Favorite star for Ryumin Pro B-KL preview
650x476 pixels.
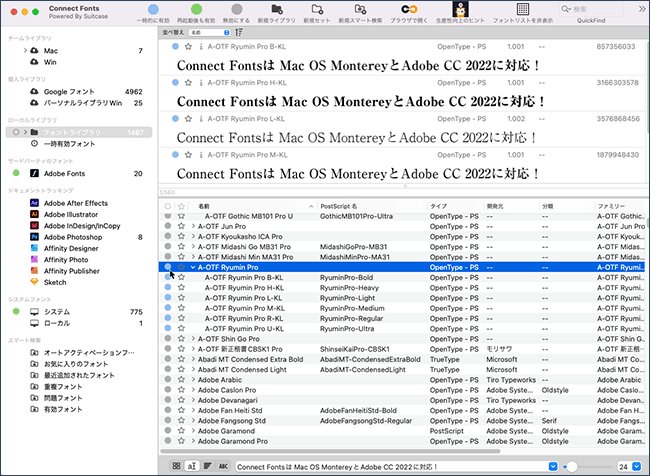click(x=188, y=47)
